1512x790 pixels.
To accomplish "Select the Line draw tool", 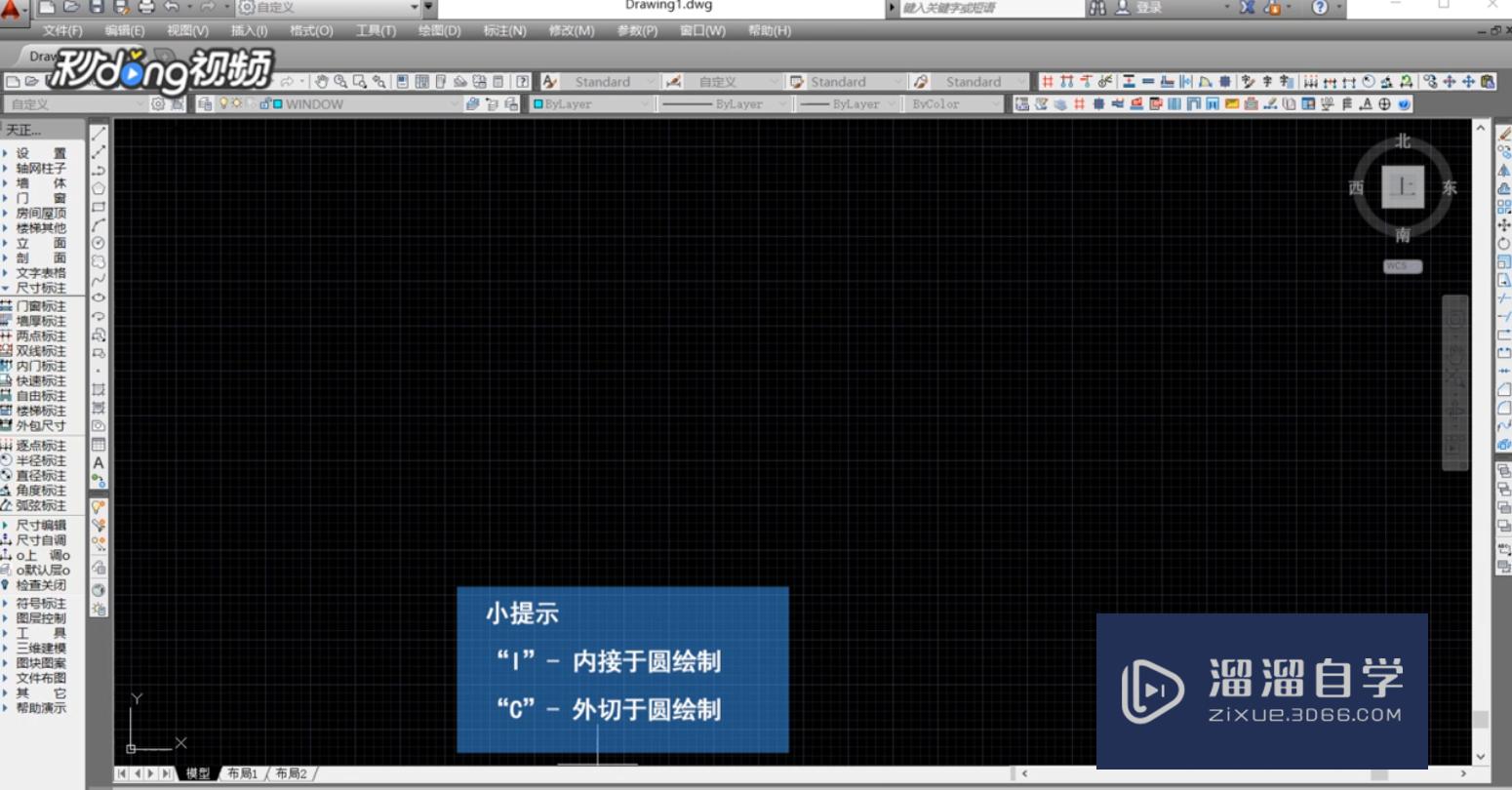I will click(99, 134).
